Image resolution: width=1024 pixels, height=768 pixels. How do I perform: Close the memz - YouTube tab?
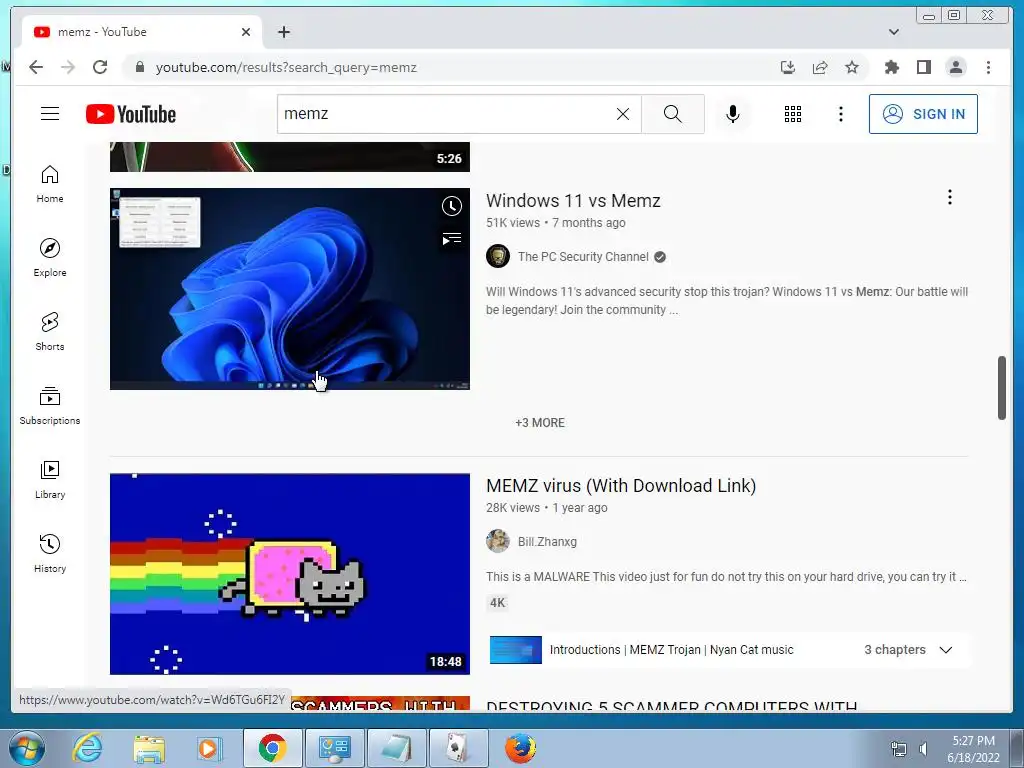pos(246,32)
